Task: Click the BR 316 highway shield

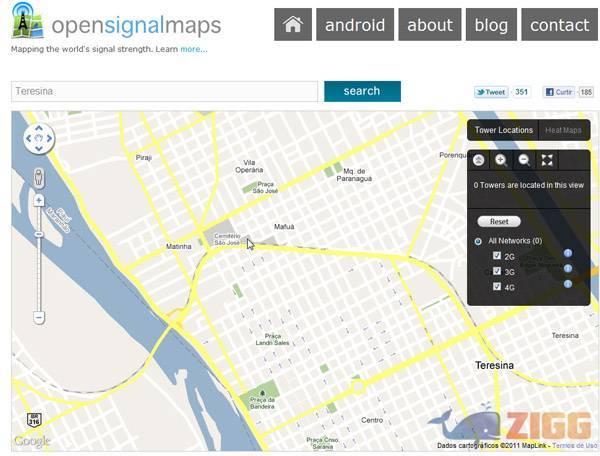Action: point(34,420)
